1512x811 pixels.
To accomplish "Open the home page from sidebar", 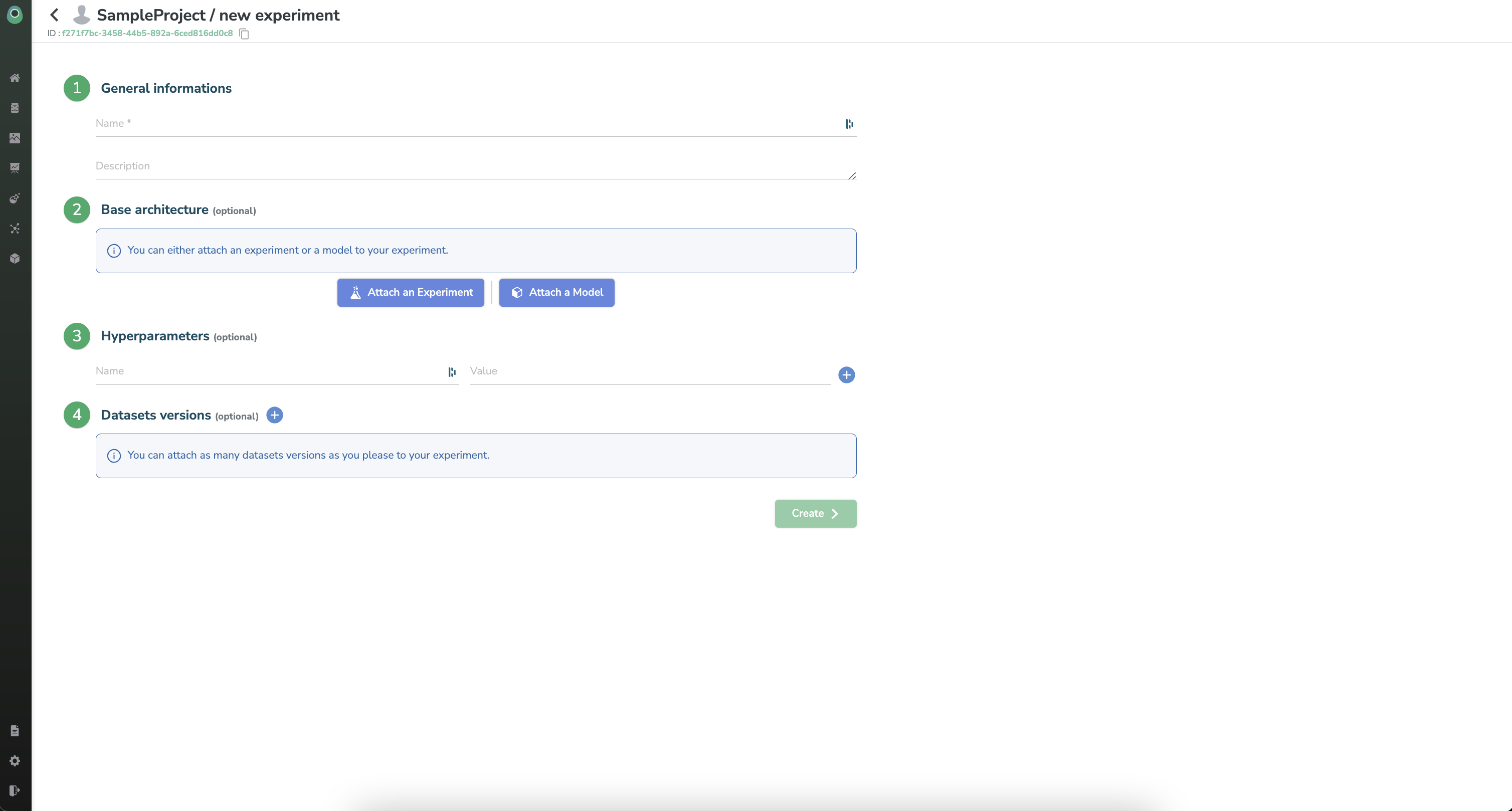I will (x=15, y=78).
